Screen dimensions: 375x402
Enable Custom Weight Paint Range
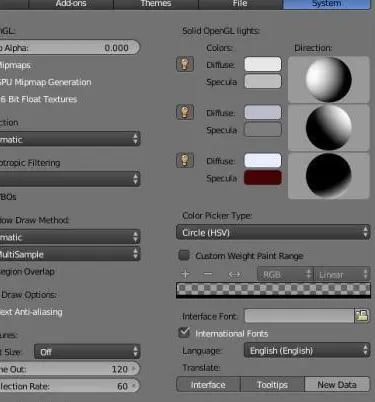[184, 255]
